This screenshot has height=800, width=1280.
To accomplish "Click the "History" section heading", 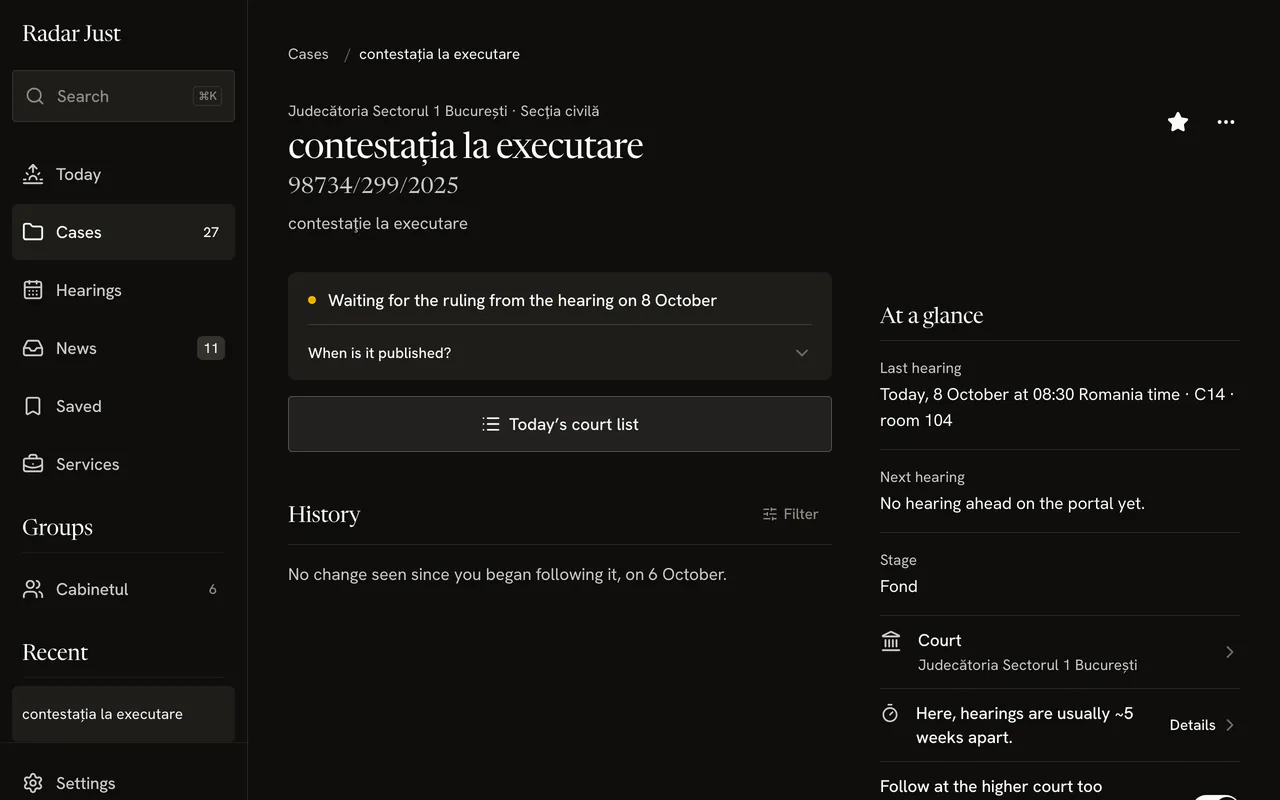I will 324,514.
